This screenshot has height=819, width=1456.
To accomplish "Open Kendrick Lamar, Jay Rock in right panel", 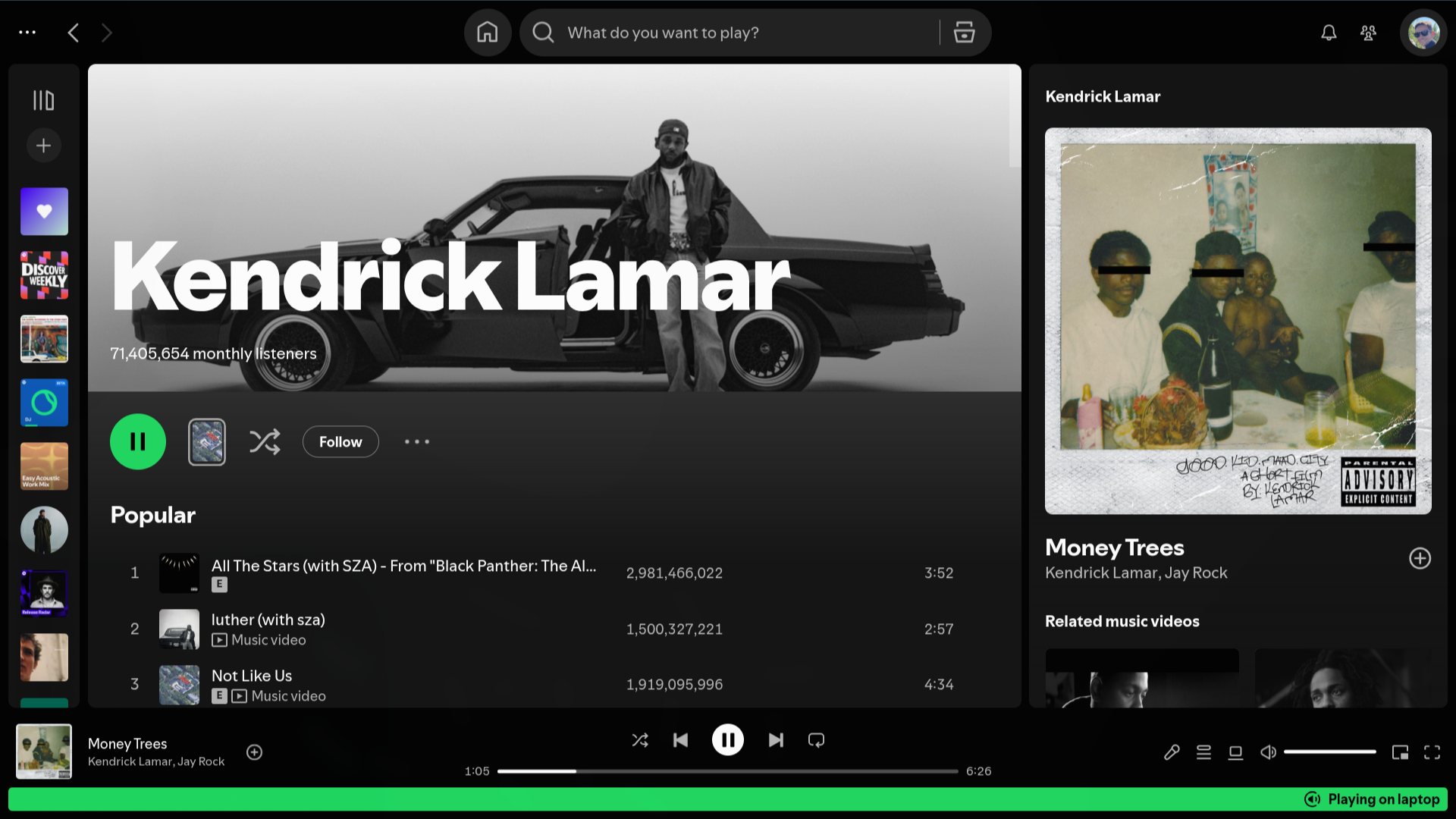I will pyautogui.click(x=1136, y=573).
